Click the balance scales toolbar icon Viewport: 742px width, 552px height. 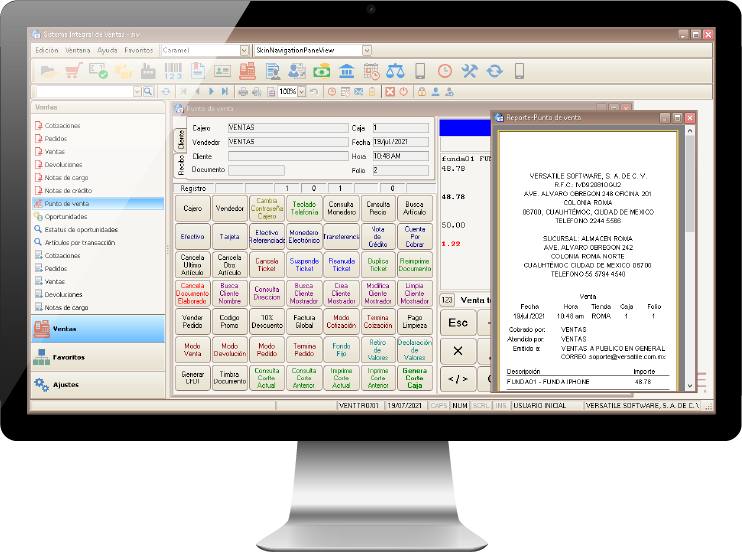395,71
